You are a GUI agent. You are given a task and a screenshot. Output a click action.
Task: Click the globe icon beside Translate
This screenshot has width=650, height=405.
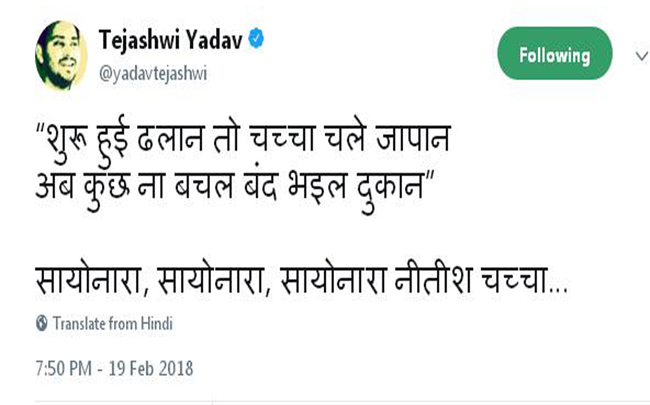[41, 324]
